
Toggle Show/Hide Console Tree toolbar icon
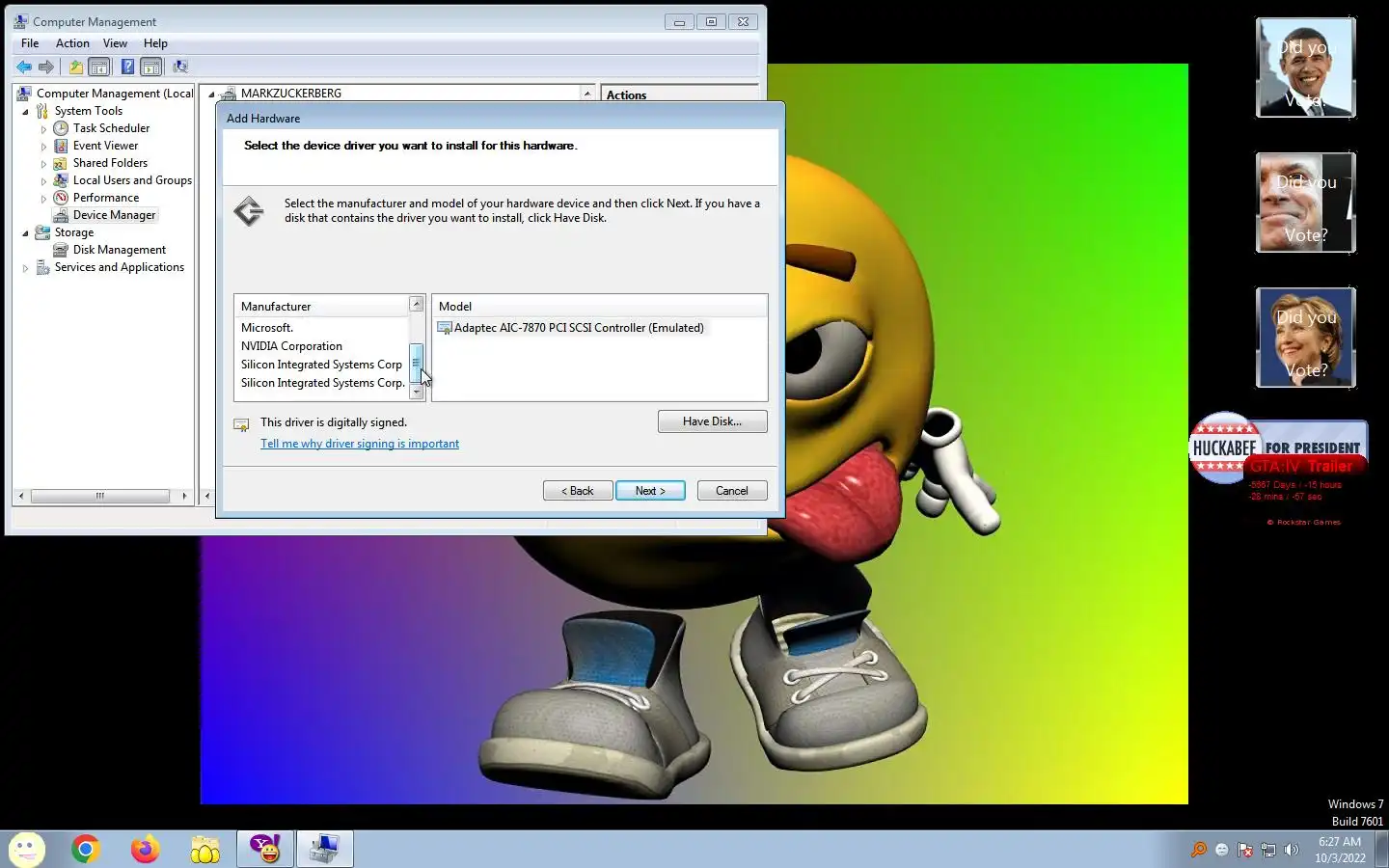click(x=98, y=67)
